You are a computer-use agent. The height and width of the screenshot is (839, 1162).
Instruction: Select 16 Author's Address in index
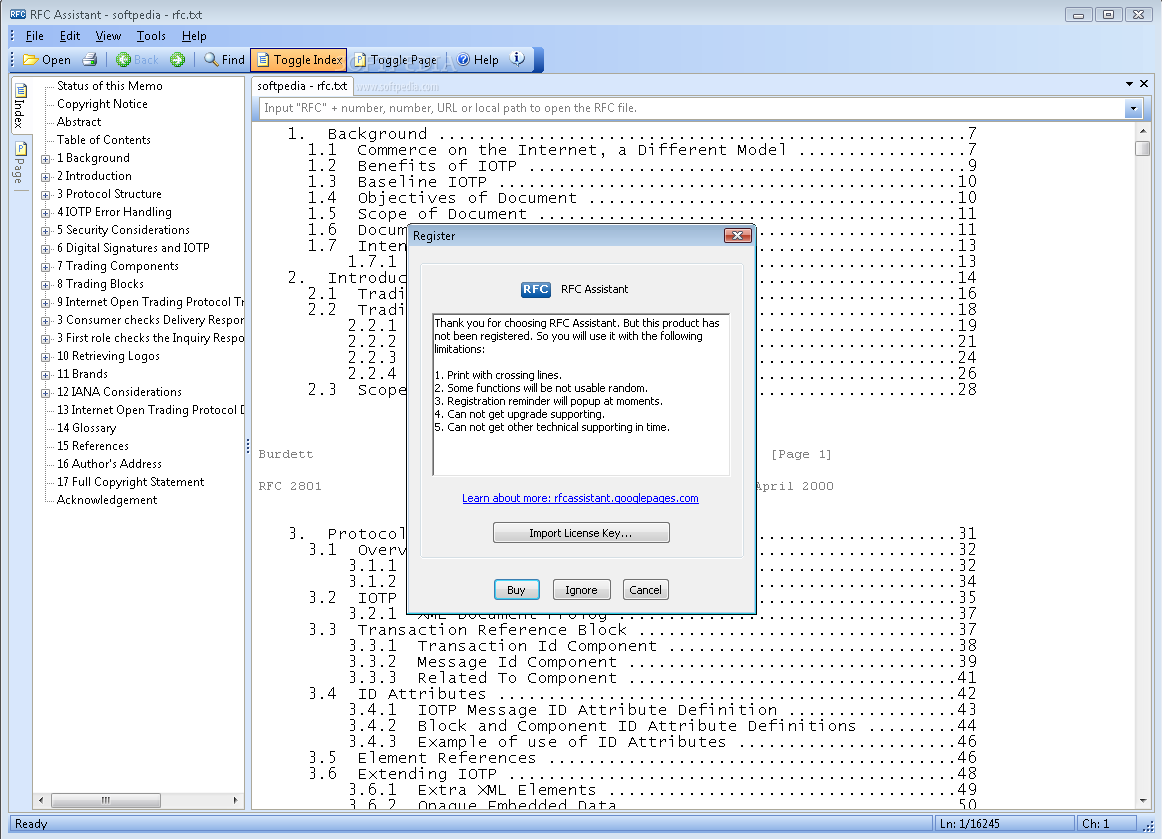tap(110, 464)
